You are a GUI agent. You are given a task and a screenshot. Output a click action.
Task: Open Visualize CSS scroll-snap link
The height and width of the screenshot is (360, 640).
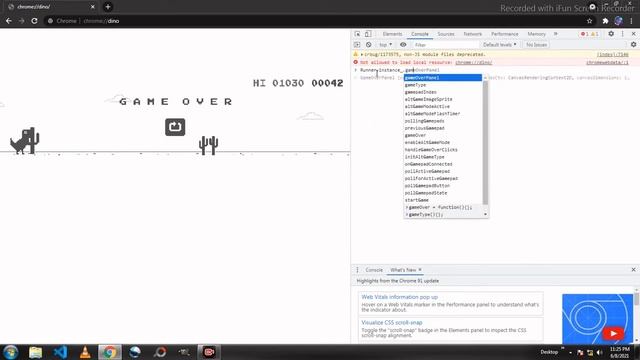coord(392,322)
